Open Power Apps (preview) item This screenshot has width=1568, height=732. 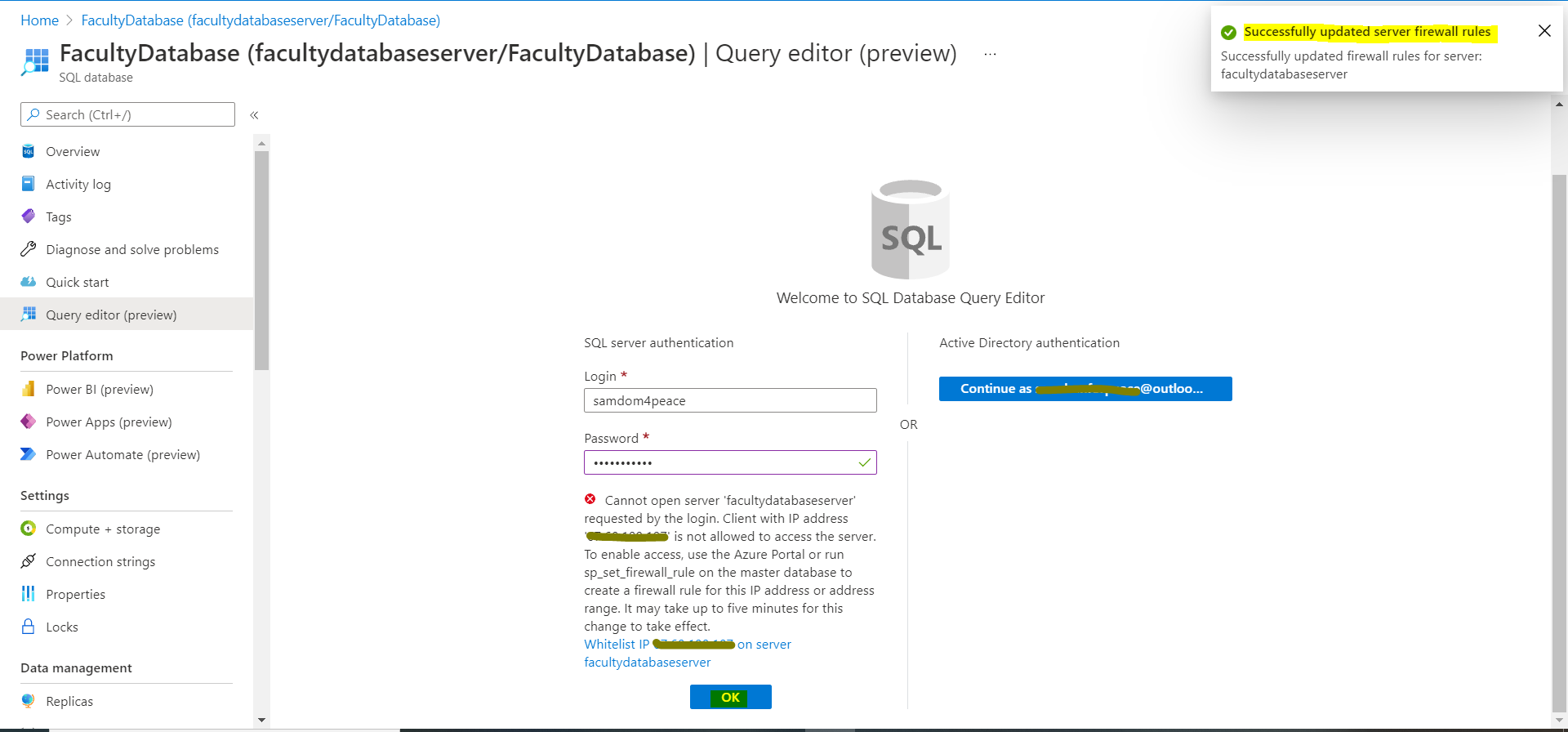point(127,422)
